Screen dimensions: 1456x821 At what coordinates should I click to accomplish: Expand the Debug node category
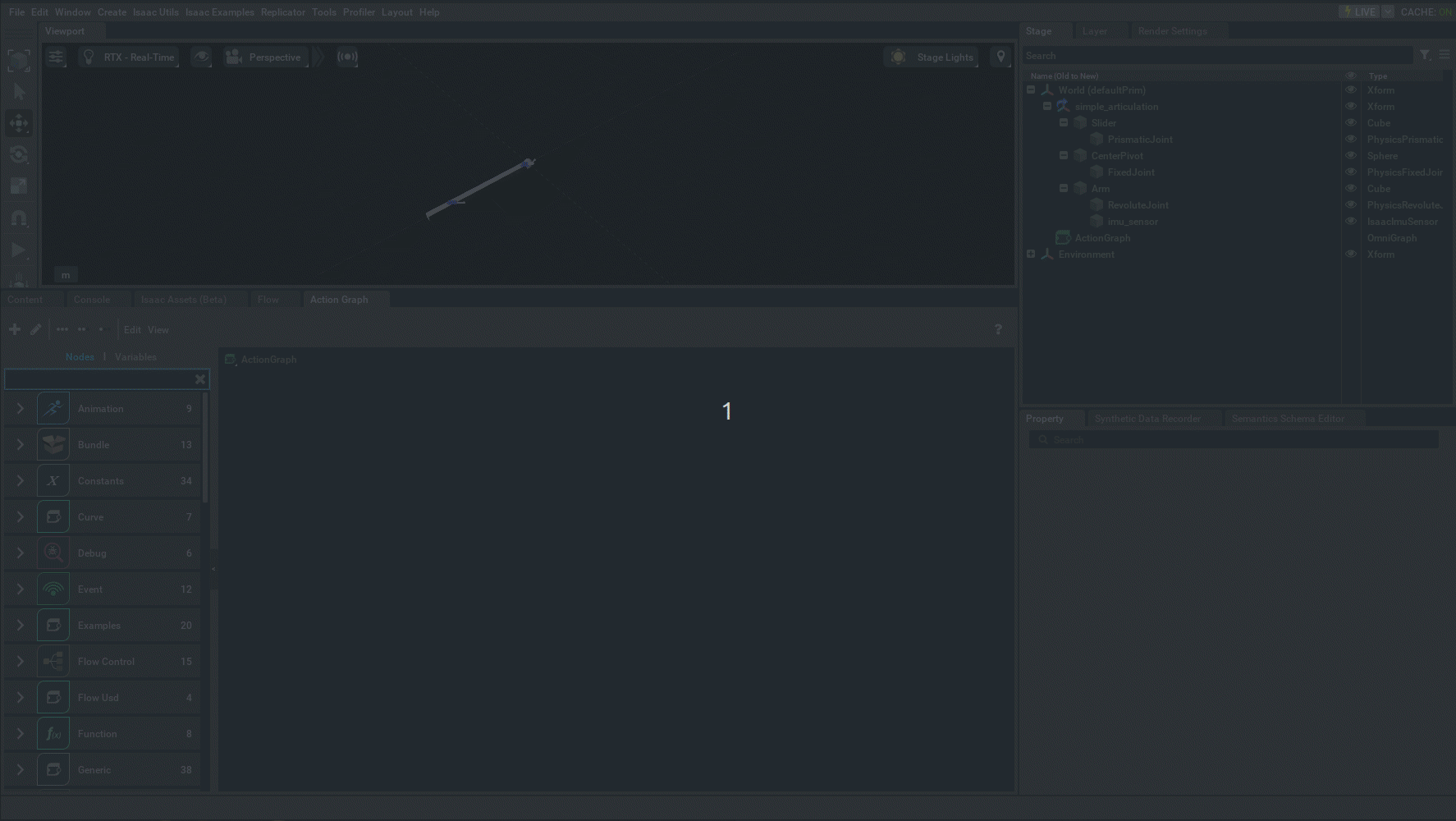point(21,553)
